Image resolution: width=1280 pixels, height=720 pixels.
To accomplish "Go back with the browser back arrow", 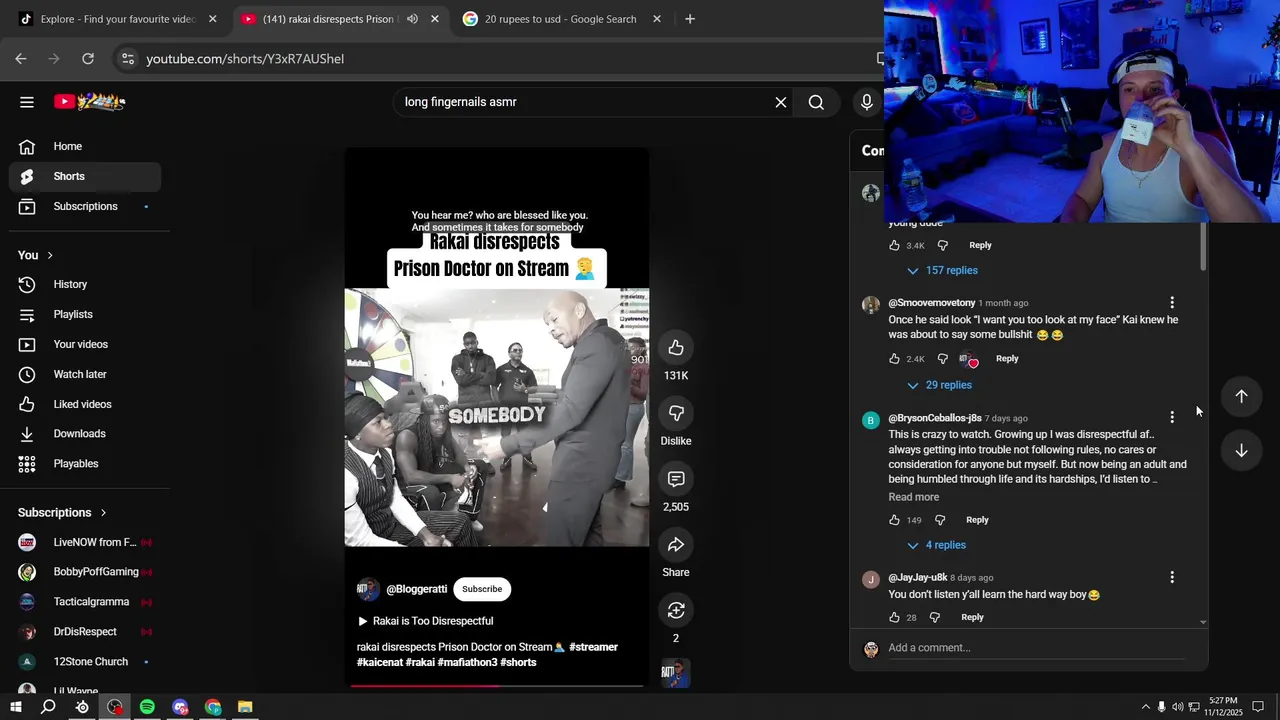I will point(21,59).
